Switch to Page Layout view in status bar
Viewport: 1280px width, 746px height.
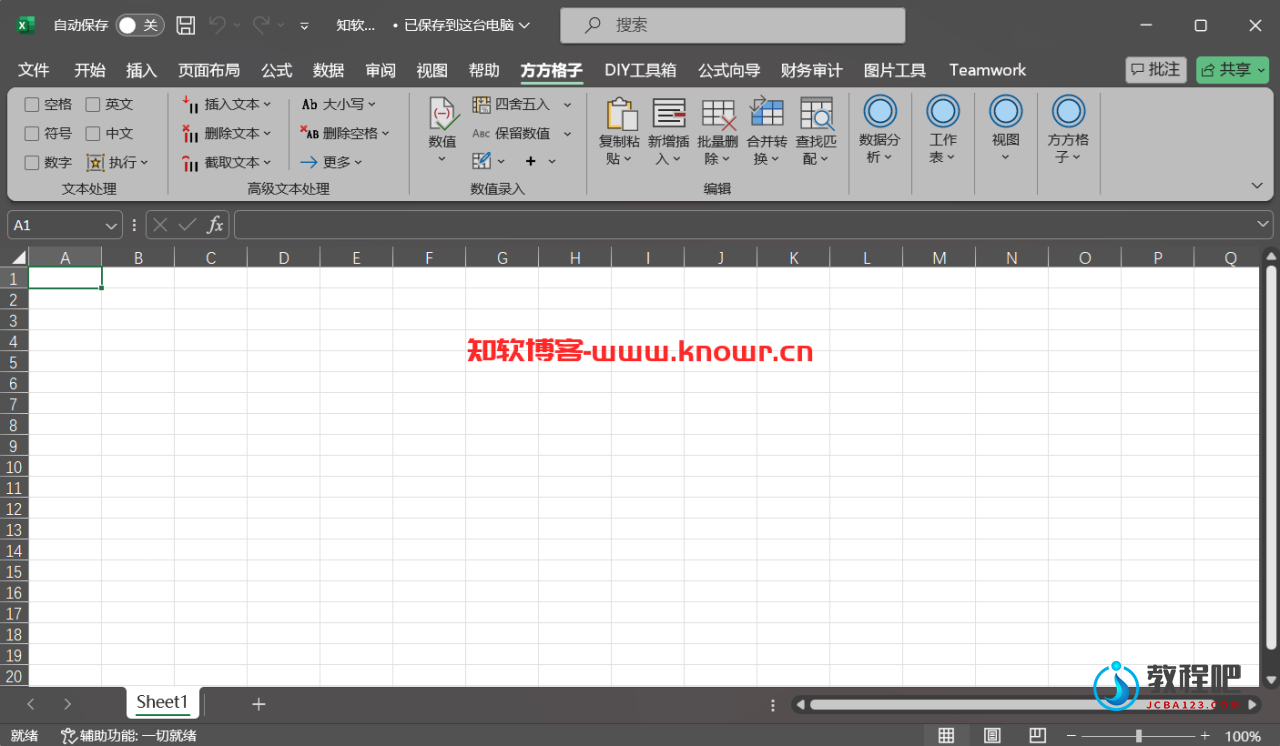(993, 736)
